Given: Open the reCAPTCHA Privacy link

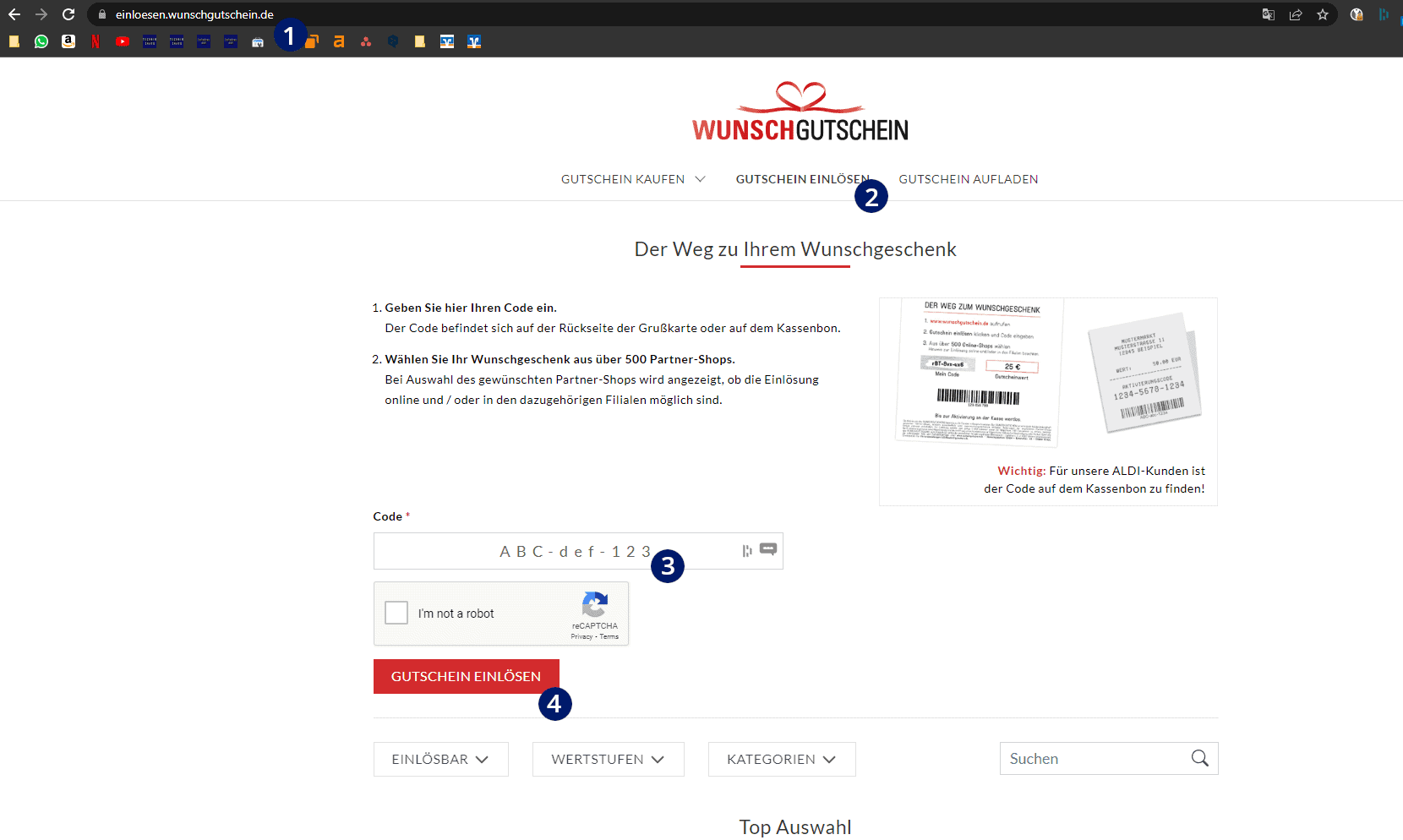Looking at the screenshot, I should click(x=581, y=636).
